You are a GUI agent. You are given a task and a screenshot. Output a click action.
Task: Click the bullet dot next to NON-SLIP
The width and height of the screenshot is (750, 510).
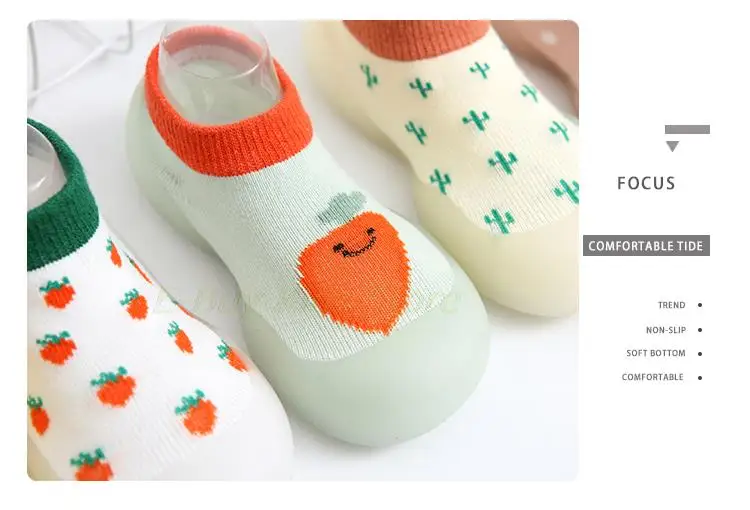tap(700, 330)
